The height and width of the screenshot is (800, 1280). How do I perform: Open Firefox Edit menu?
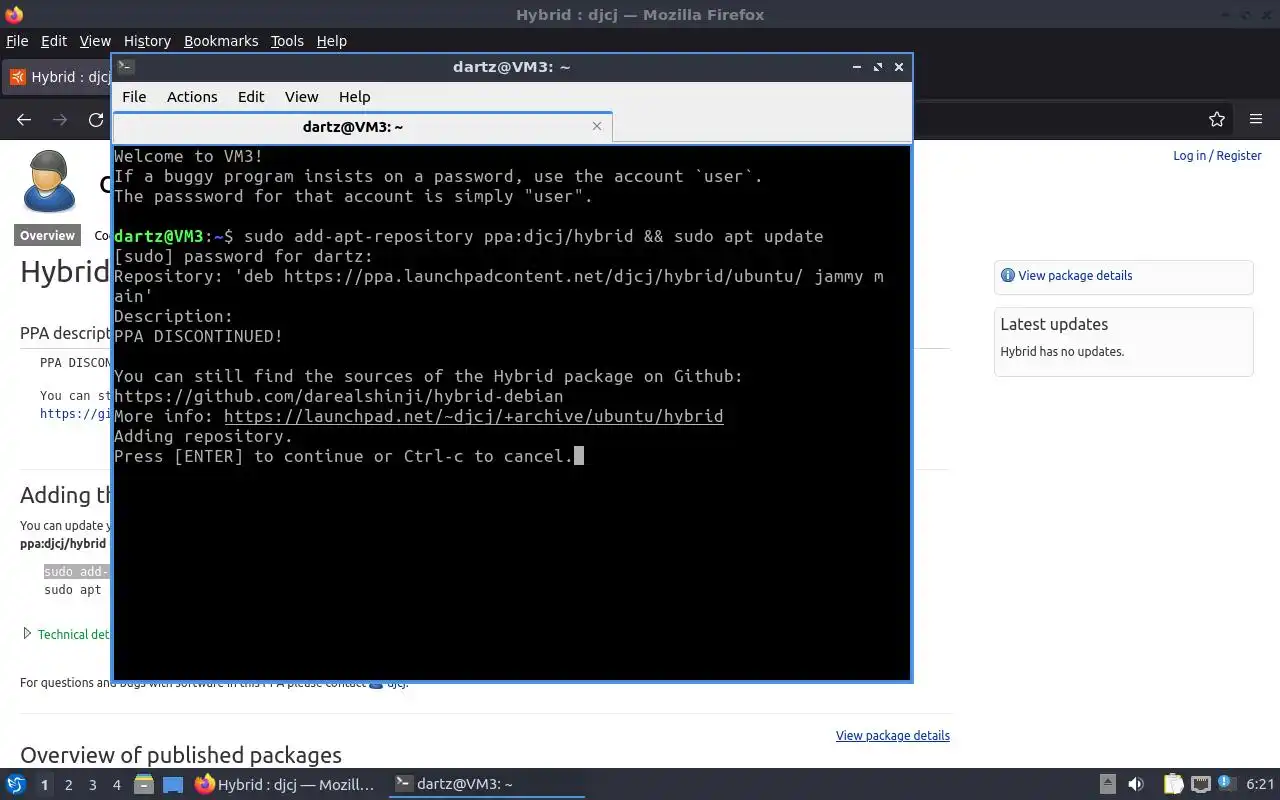[54, 41]
